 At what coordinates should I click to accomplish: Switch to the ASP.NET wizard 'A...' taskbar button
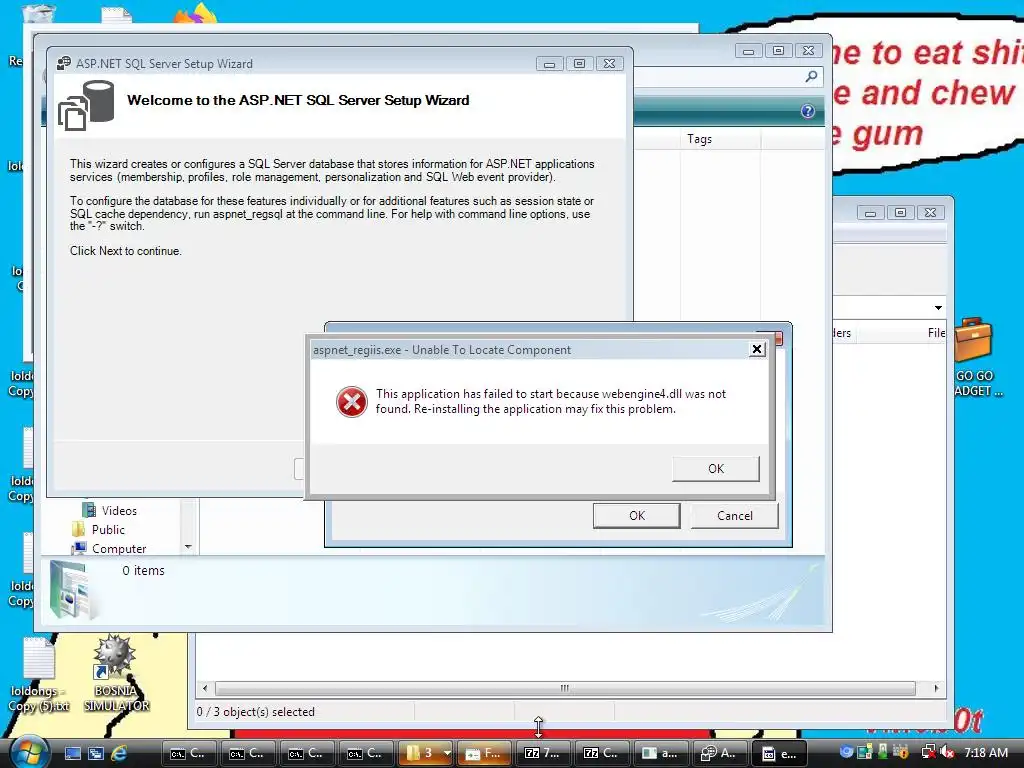point(721,753)
